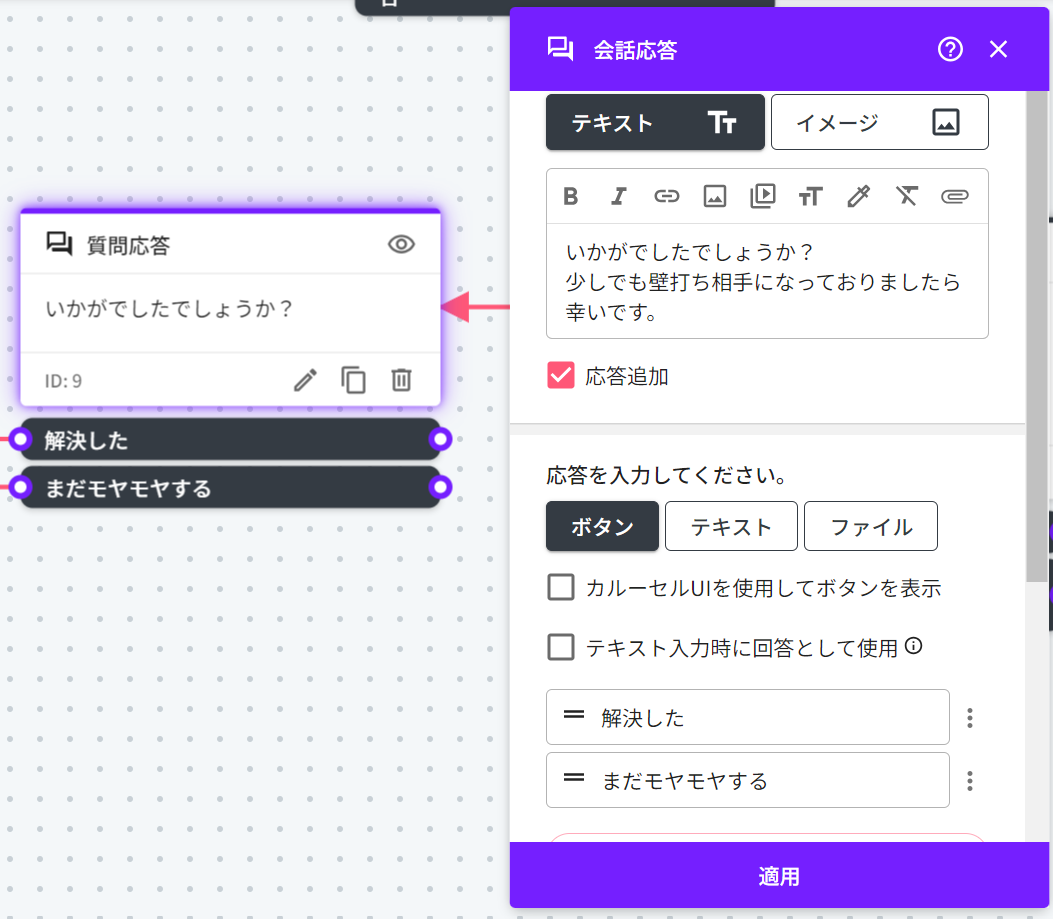Apply italic formatting in the editor toolbar

point(618,196)
